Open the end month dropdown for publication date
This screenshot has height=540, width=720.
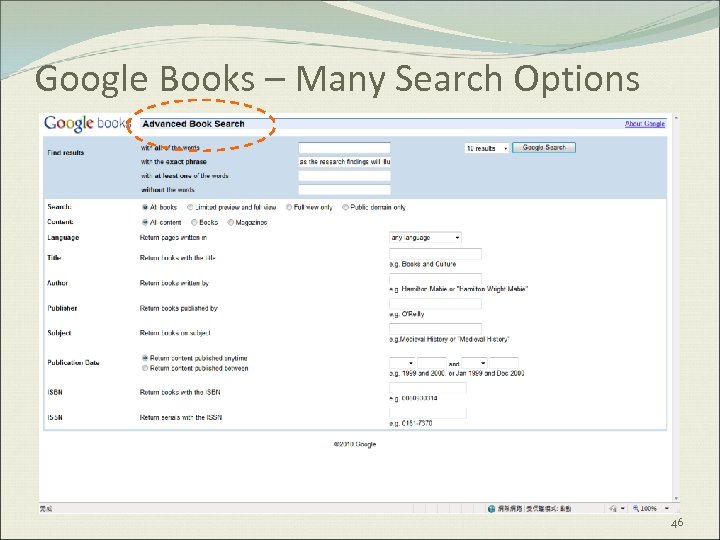474,363
